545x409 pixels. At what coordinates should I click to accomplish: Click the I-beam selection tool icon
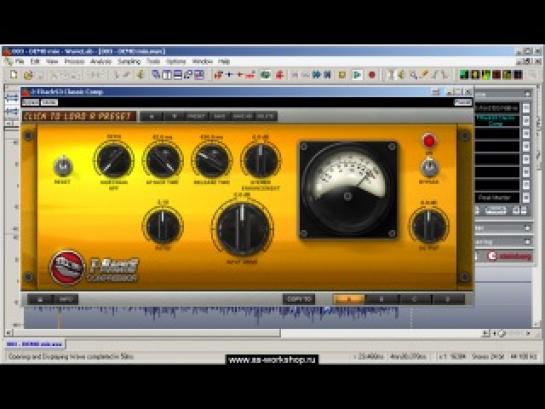point(391,75)
